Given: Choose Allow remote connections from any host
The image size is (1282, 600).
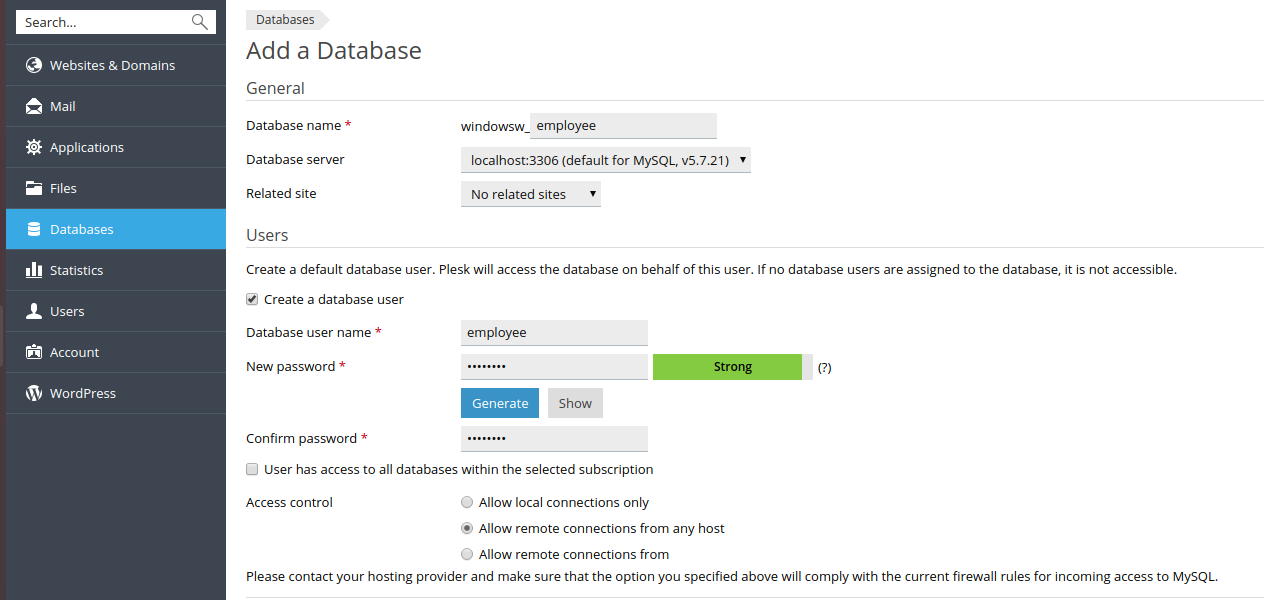Looking at the screenshot, I should click(467, 528).
